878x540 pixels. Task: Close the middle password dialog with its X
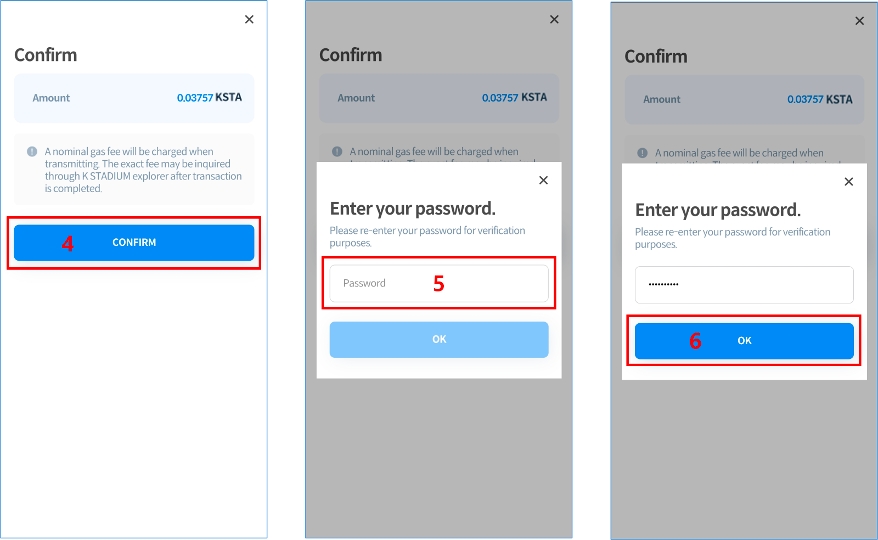[543, 180]
